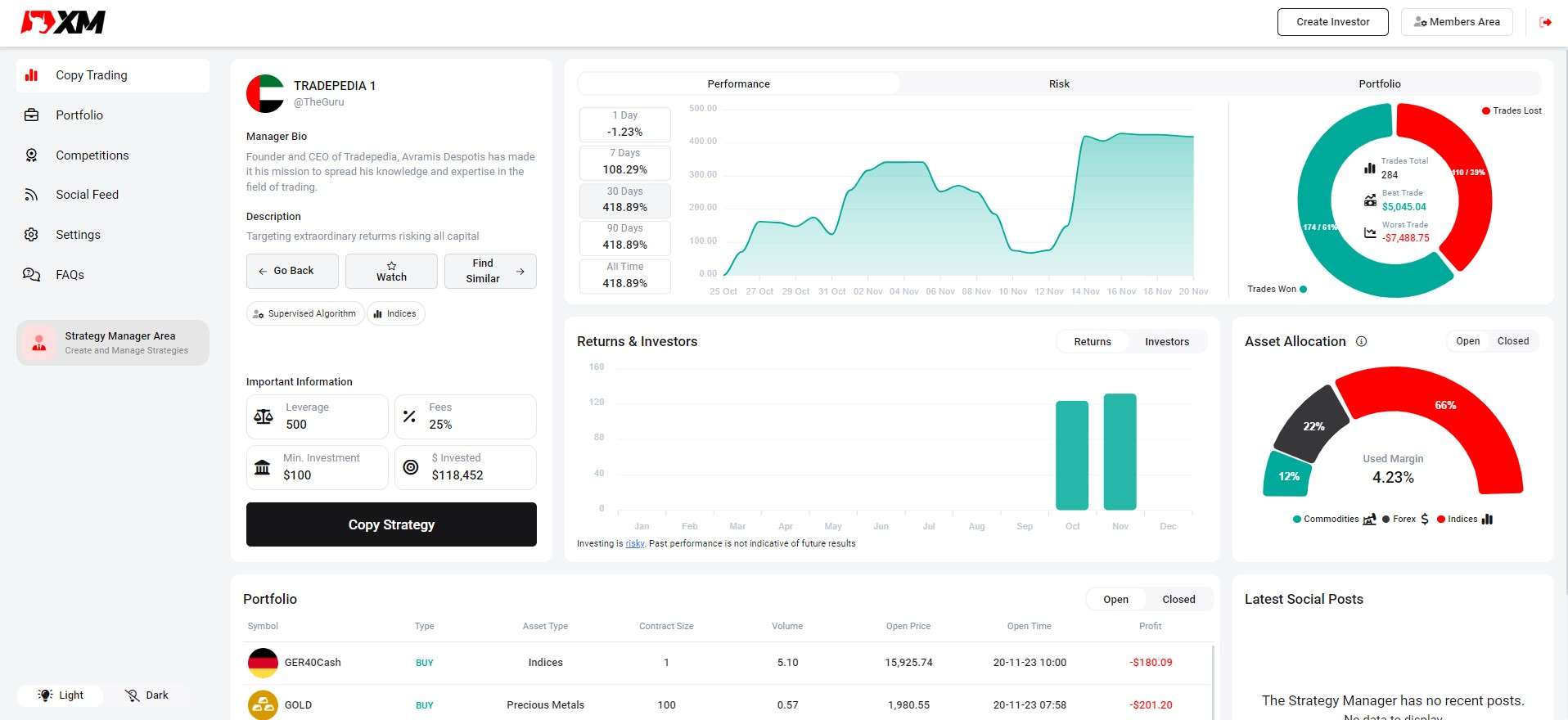Select the 7 Days performance period
This screenshot has width=1568, height=720.
point(625,162)
